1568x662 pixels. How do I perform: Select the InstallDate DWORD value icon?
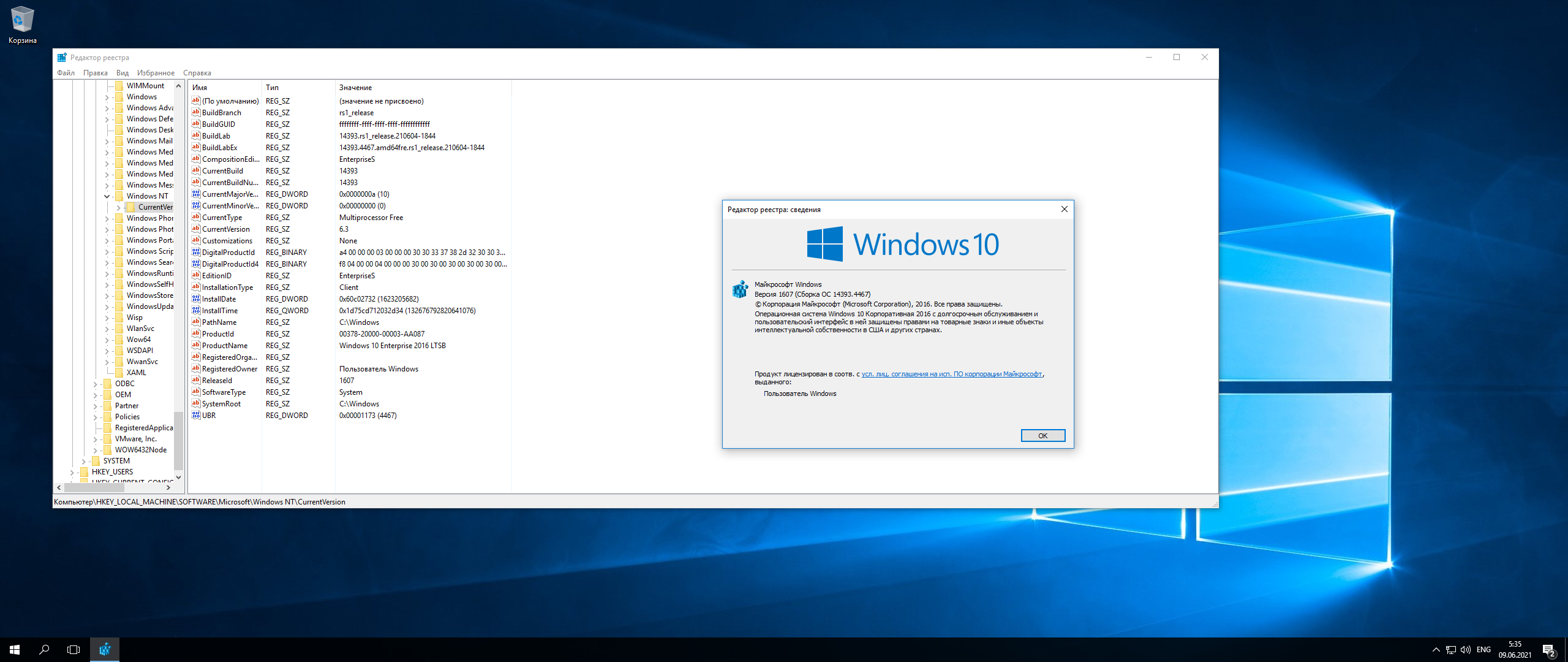pyautogui.click(x=196, y=299)
